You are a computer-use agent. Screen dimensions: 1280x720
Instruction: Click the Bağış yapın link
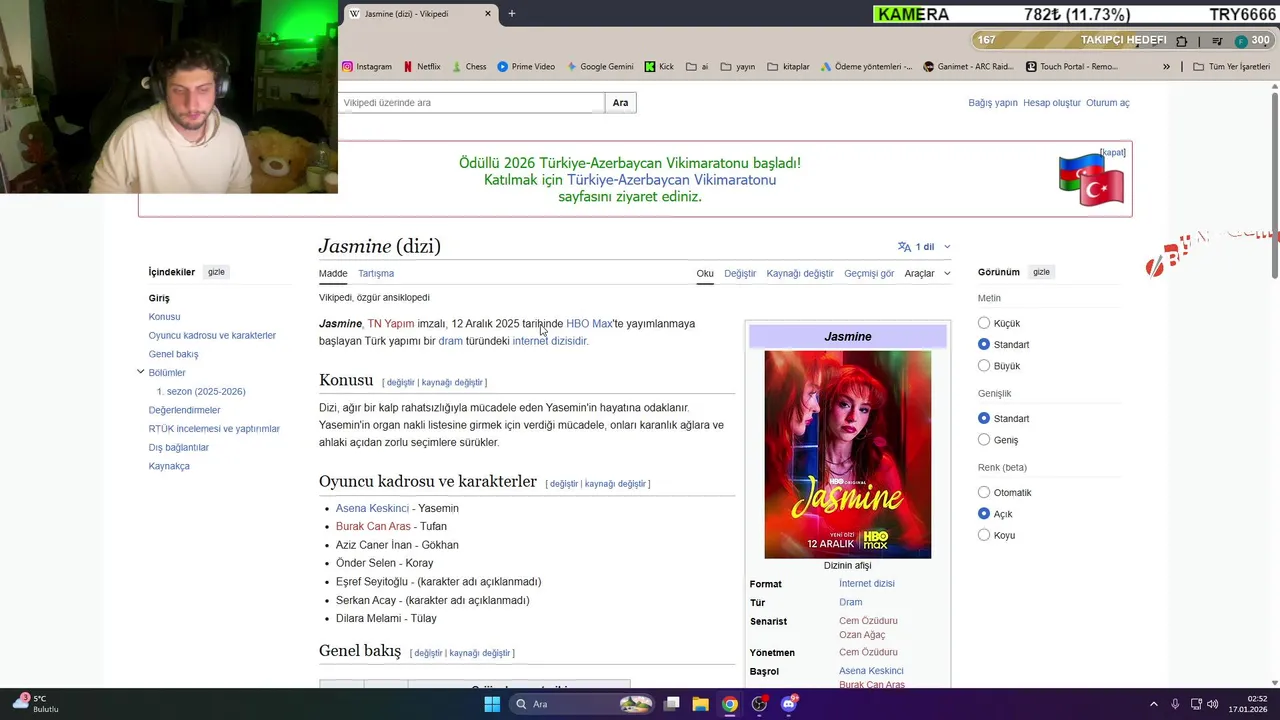click(x=993, y=103)
